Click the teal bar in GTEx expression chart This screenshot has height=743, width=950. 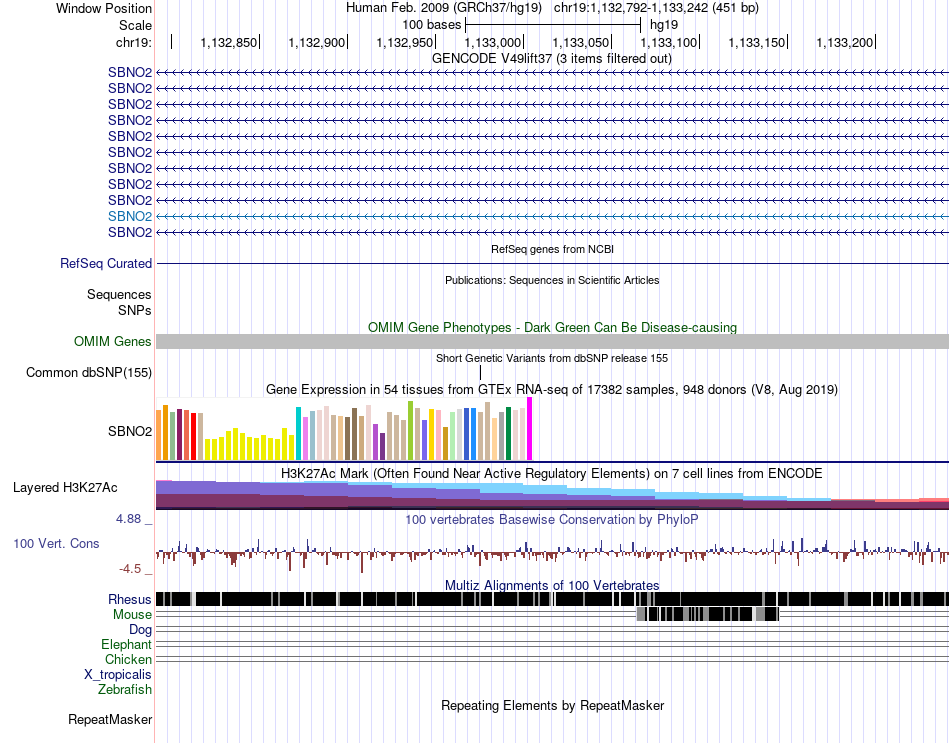(299, 434)
